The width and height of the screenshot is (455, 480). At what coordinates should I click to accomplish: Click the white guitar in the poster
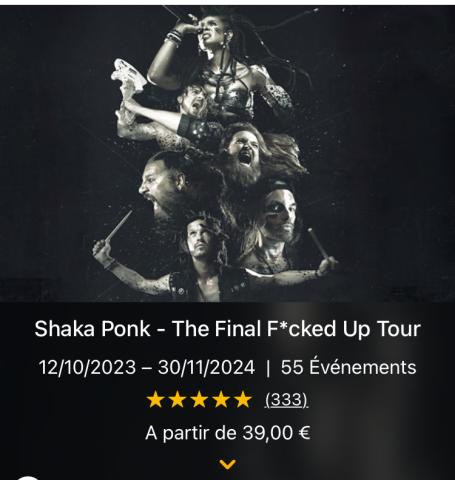click(128, 78)
